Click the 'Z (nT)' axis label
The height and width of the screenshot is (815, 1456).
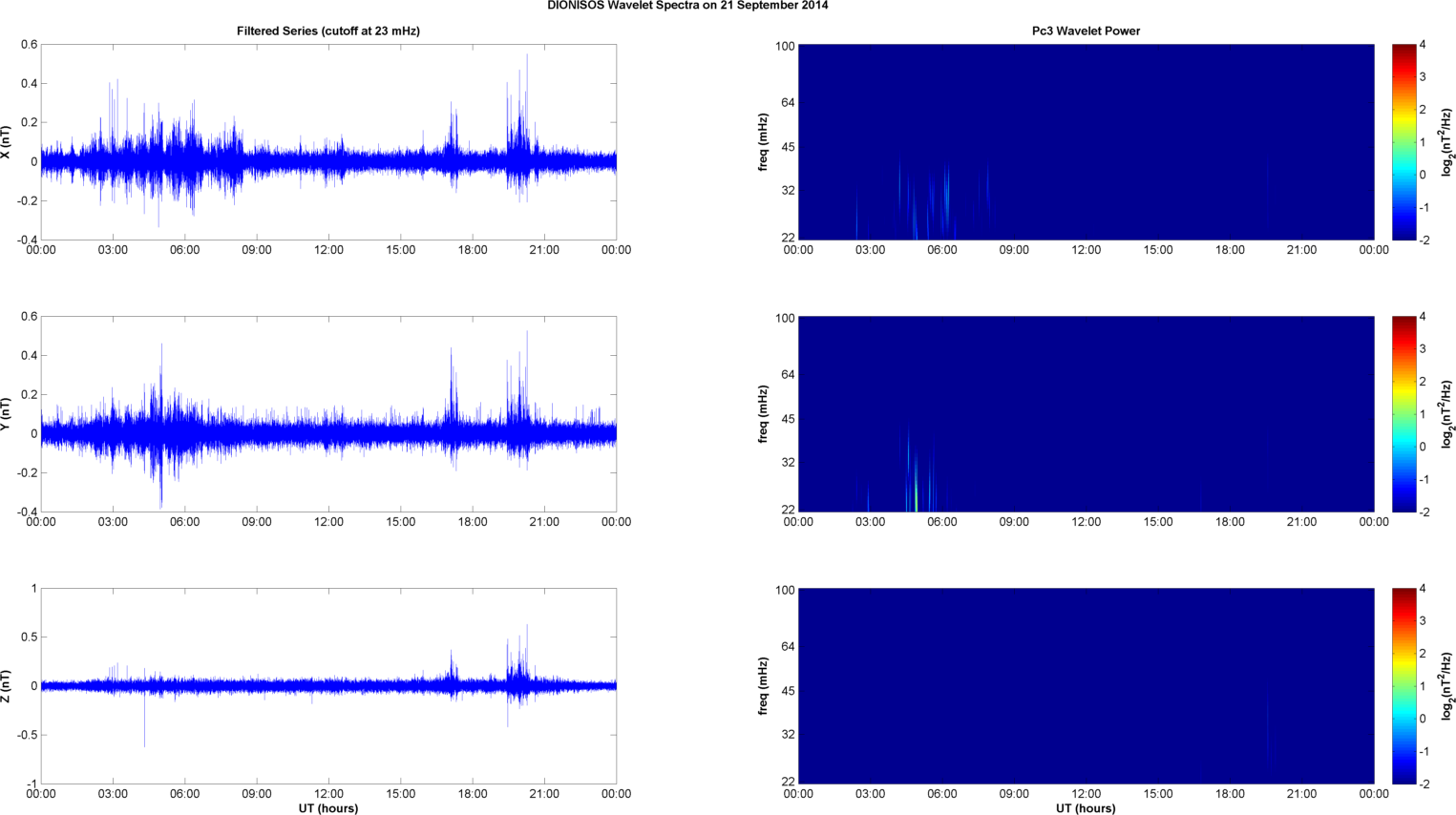tap(8, 686)
